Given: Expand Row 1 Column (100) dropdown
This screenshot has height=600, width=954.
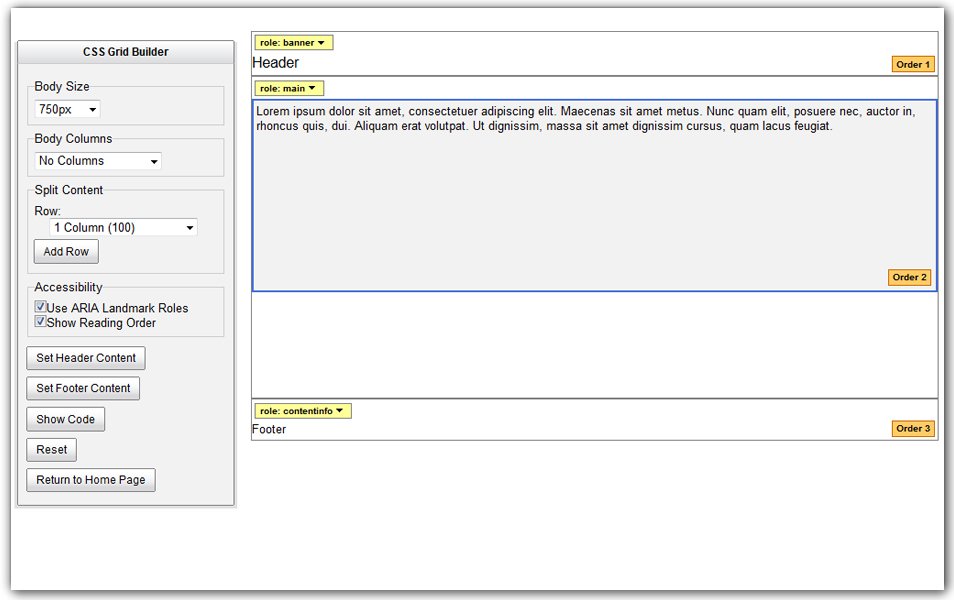Looking at the screenshot, I should click(123, 228).
